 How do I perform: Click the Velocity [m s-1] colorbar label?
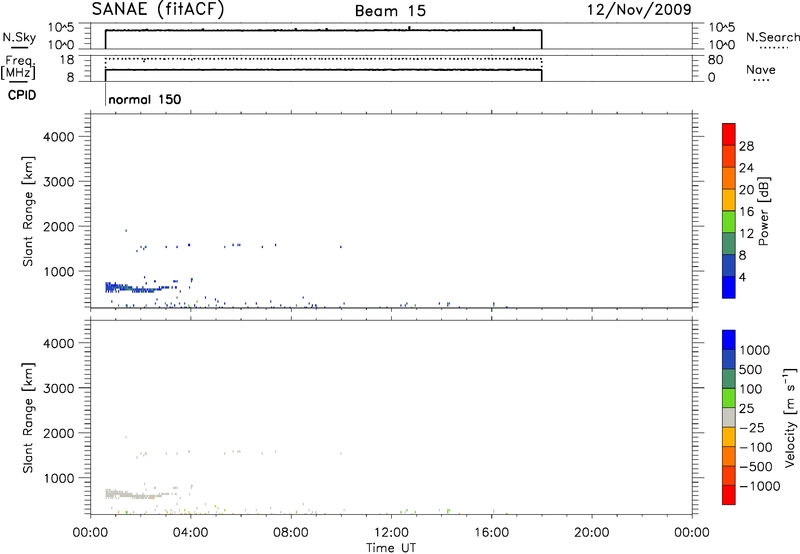tap(790, 417)
